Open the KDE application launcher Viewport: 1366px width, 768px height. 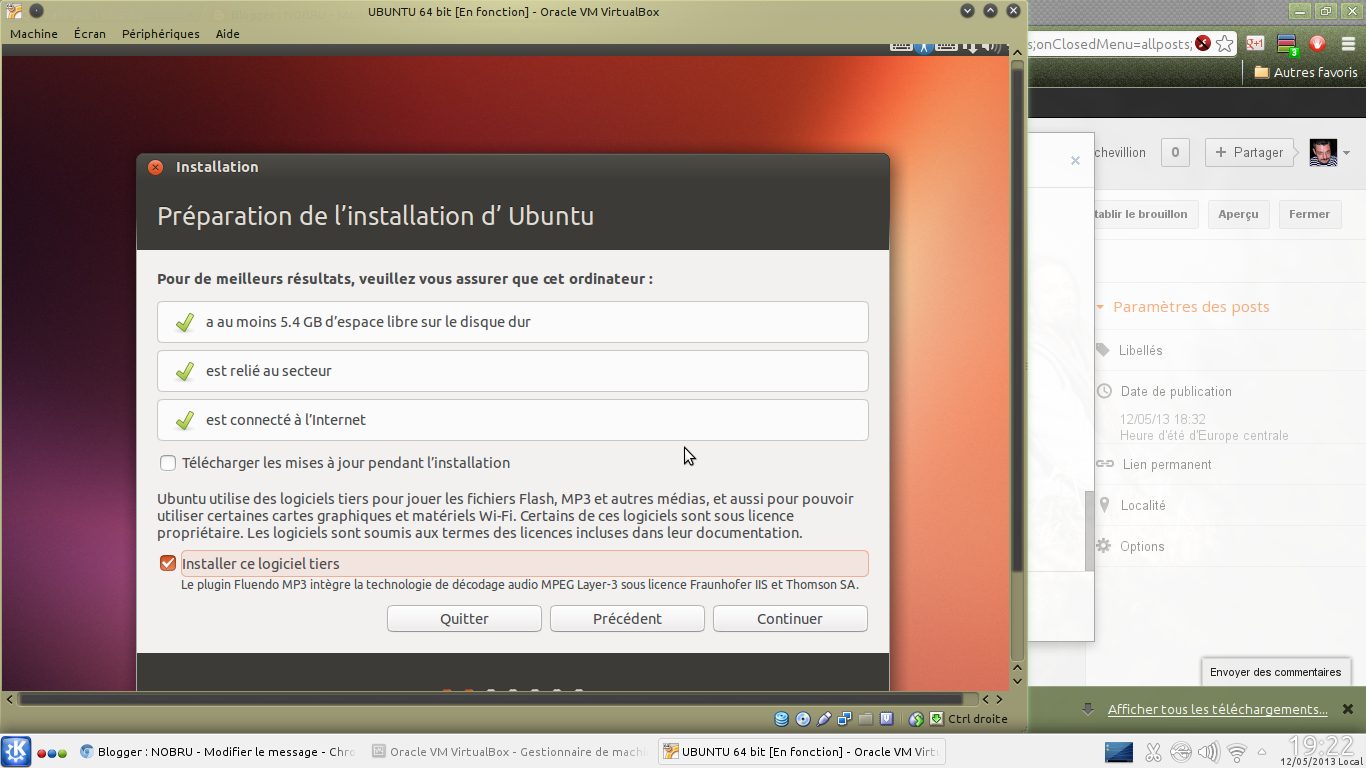(x=16, y=751)
